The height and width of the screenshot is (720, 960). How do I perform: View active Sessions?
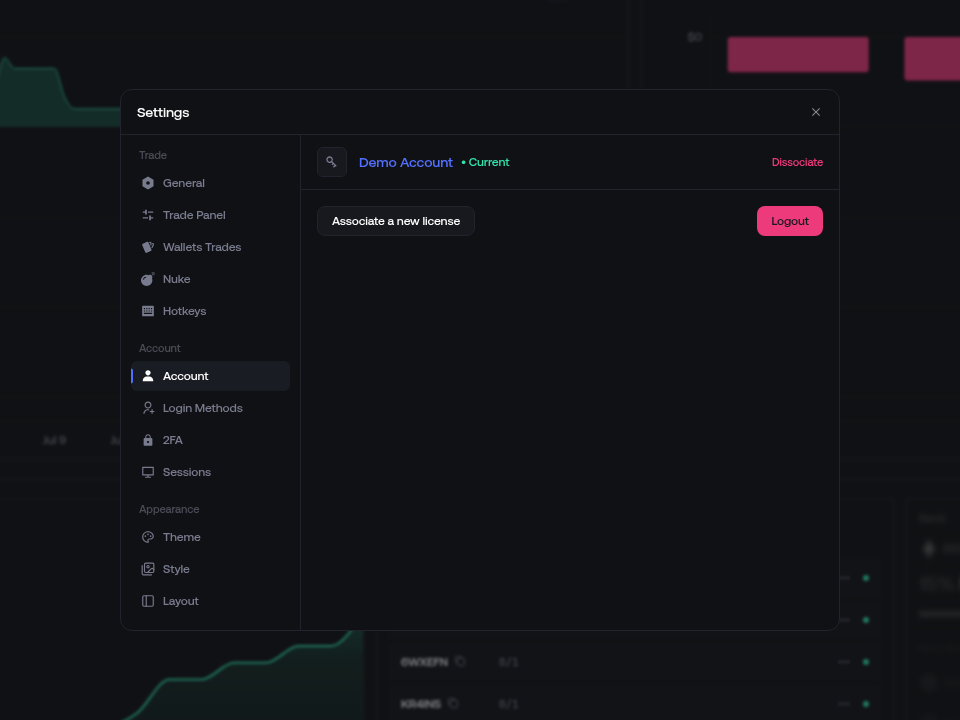pyautogui.click(x=210, y=472)
